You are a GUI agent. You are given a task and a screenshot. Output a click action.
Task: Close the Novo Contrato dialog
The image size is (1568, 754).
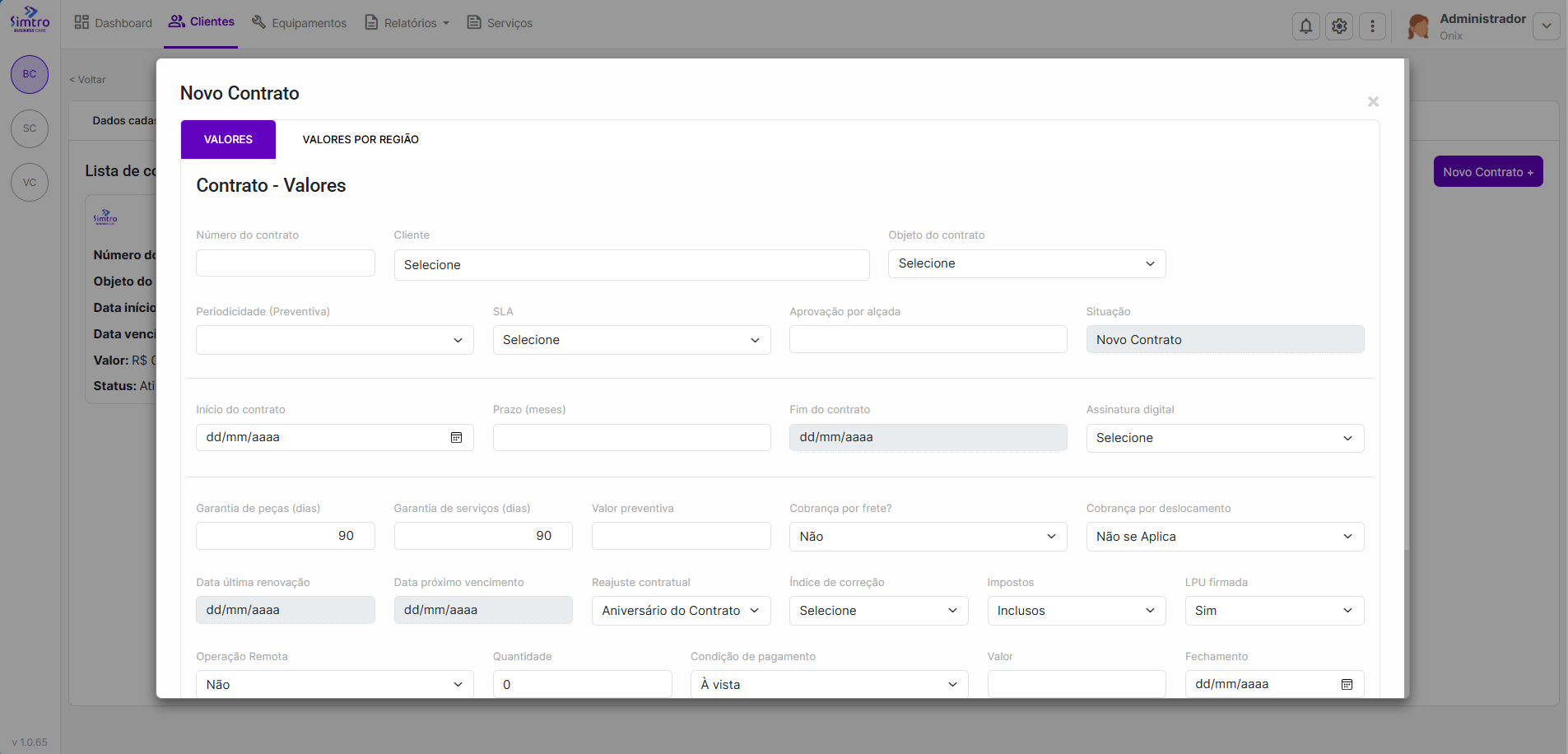(1373, 101)
